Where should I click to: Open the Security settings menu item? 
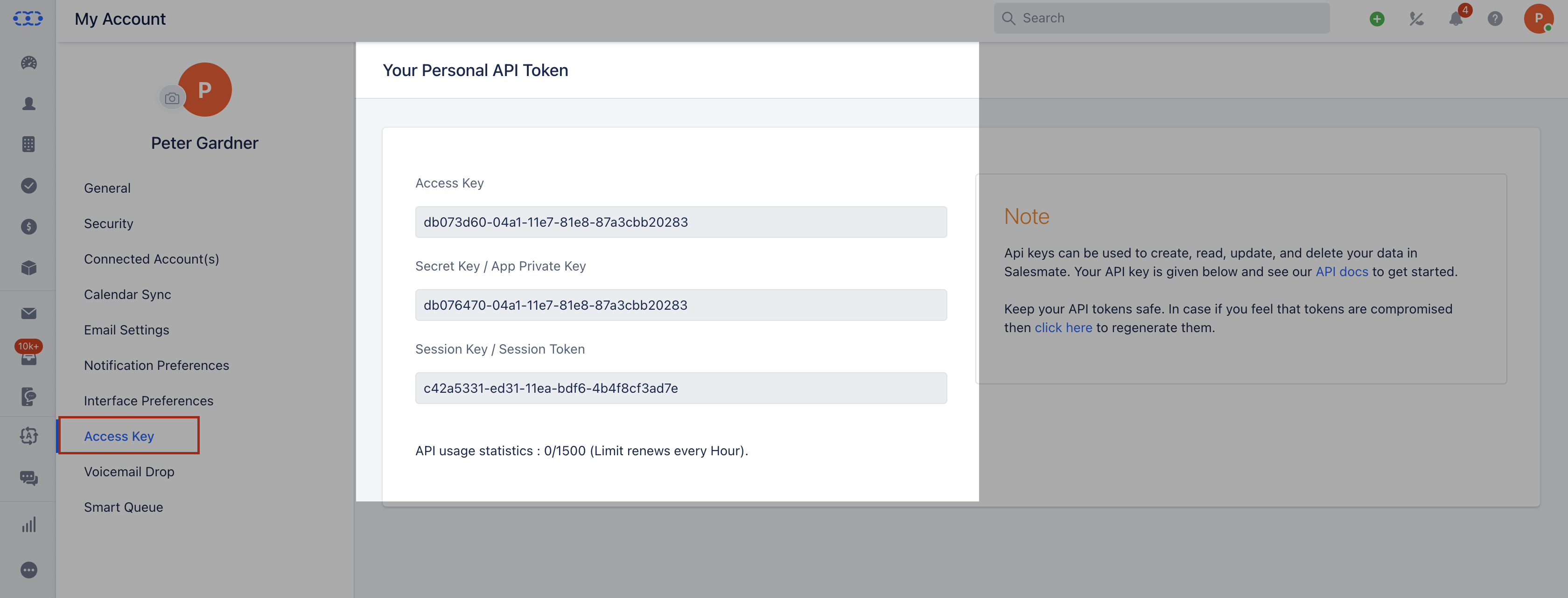coord(108,223)
